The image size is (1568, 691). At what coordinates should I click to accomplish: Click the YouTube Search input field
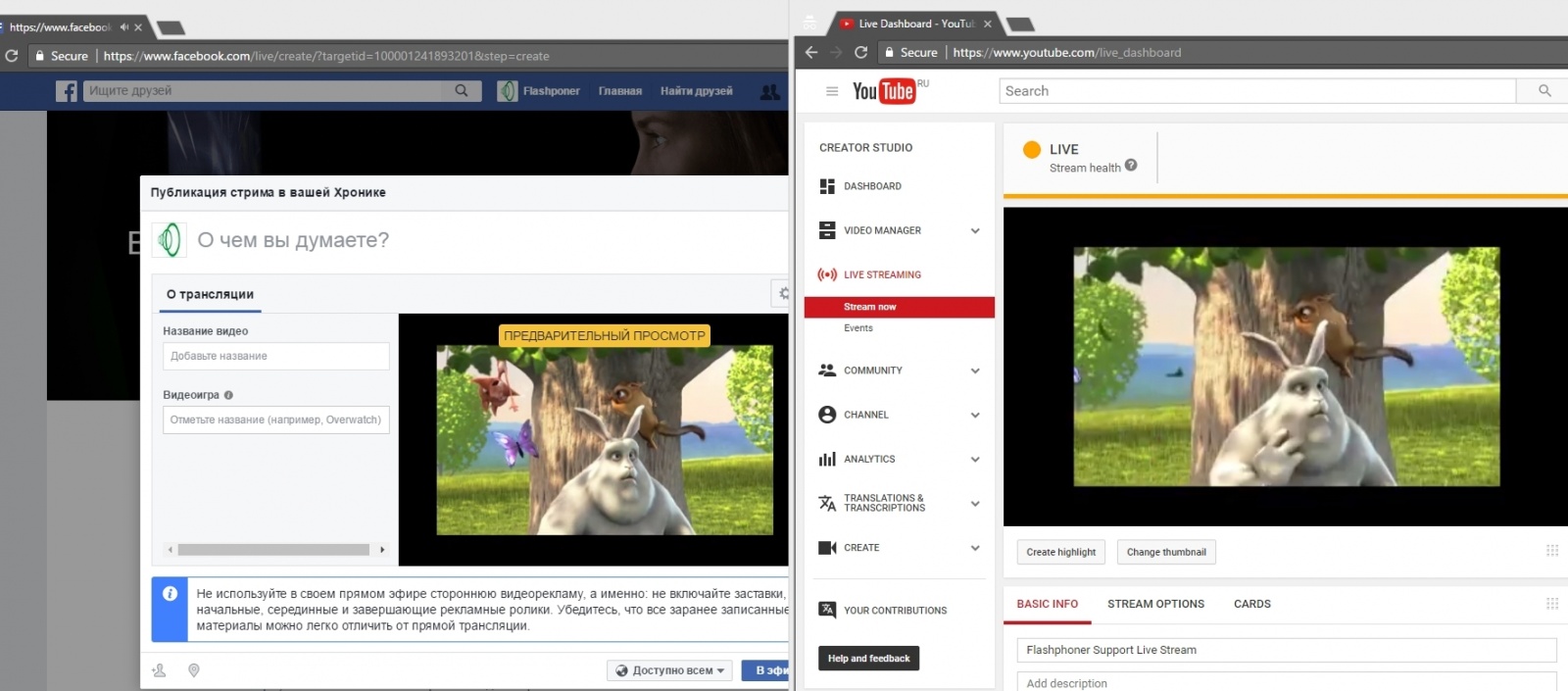click(x=1257, y=91)
